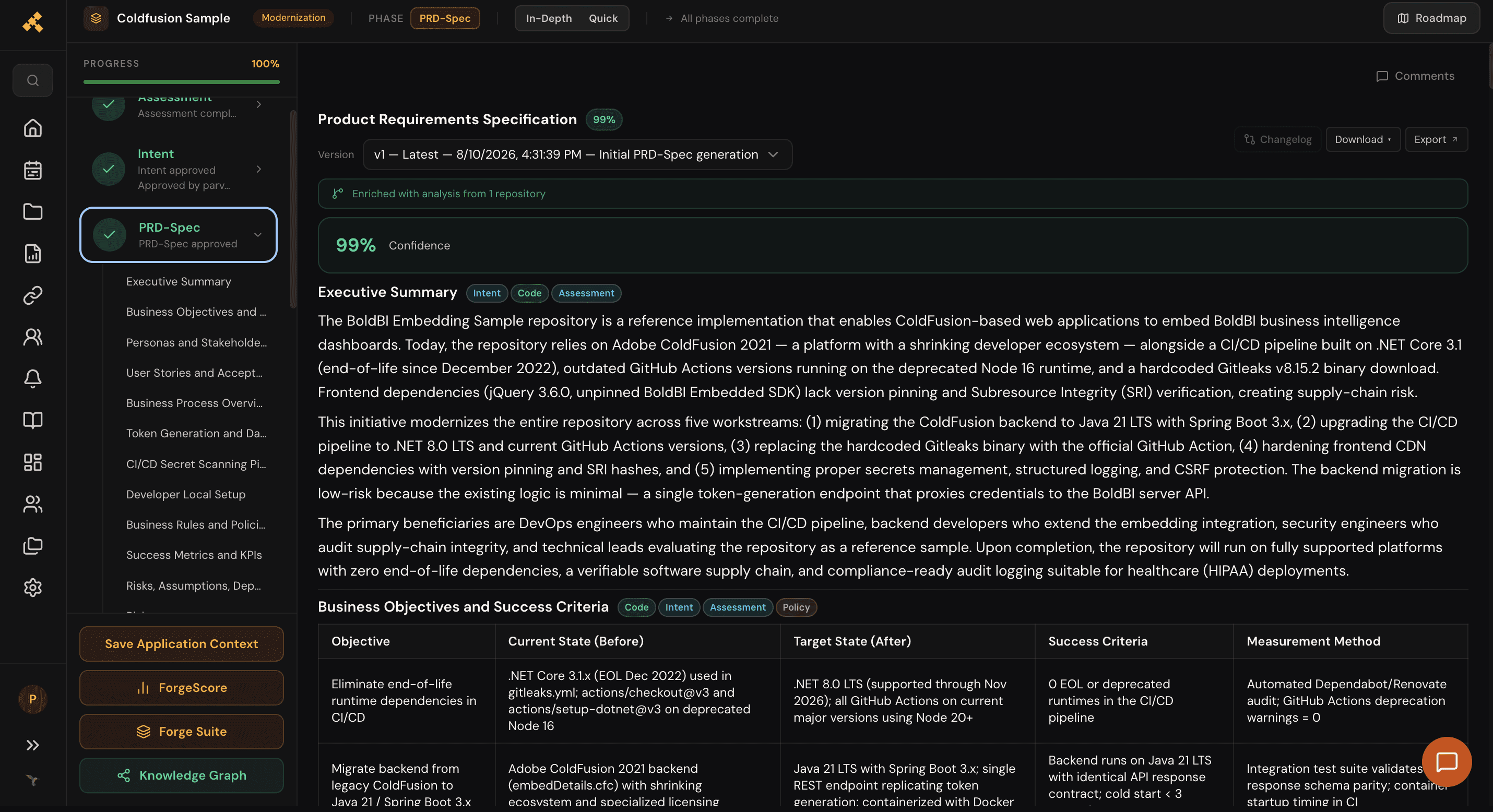Viewport: 1493px width, 812px height.
Task: Click the Intent tag on Executive Summary
Action: 486,293
